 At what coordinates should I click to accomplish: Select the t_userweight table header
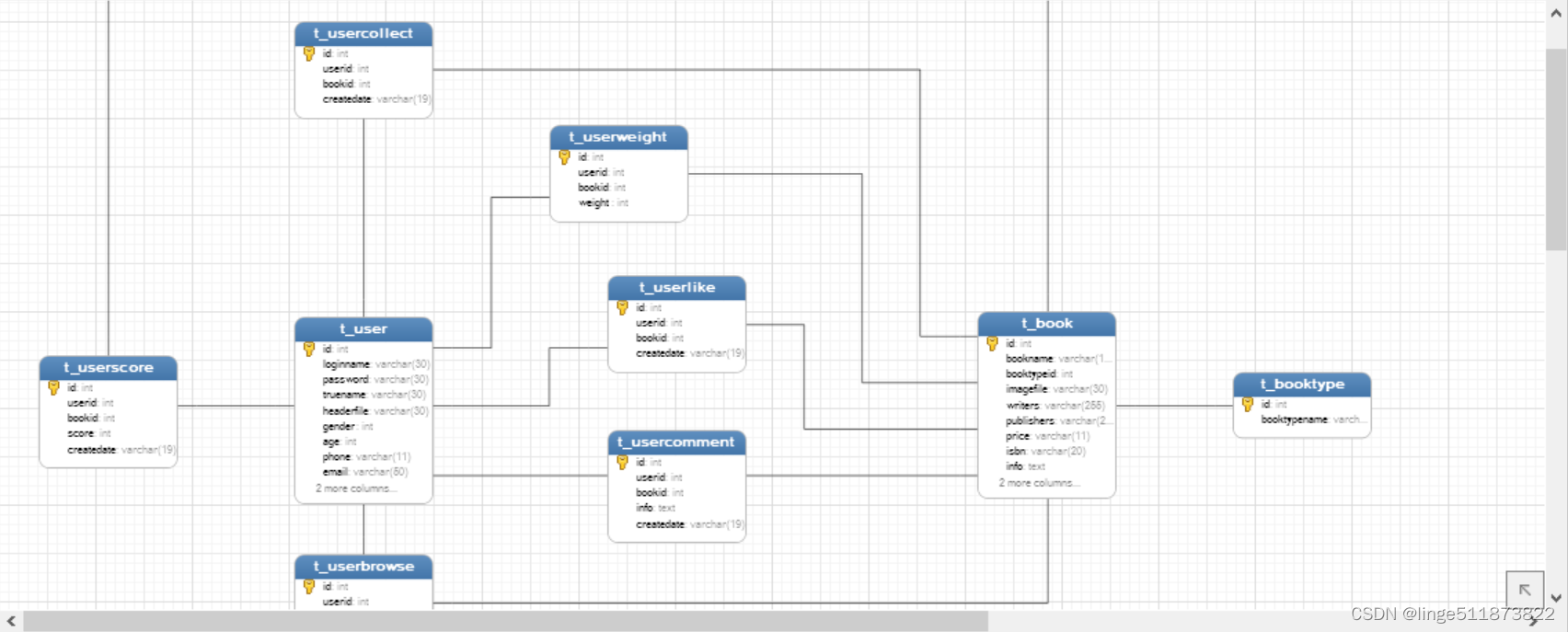(619, 137)
